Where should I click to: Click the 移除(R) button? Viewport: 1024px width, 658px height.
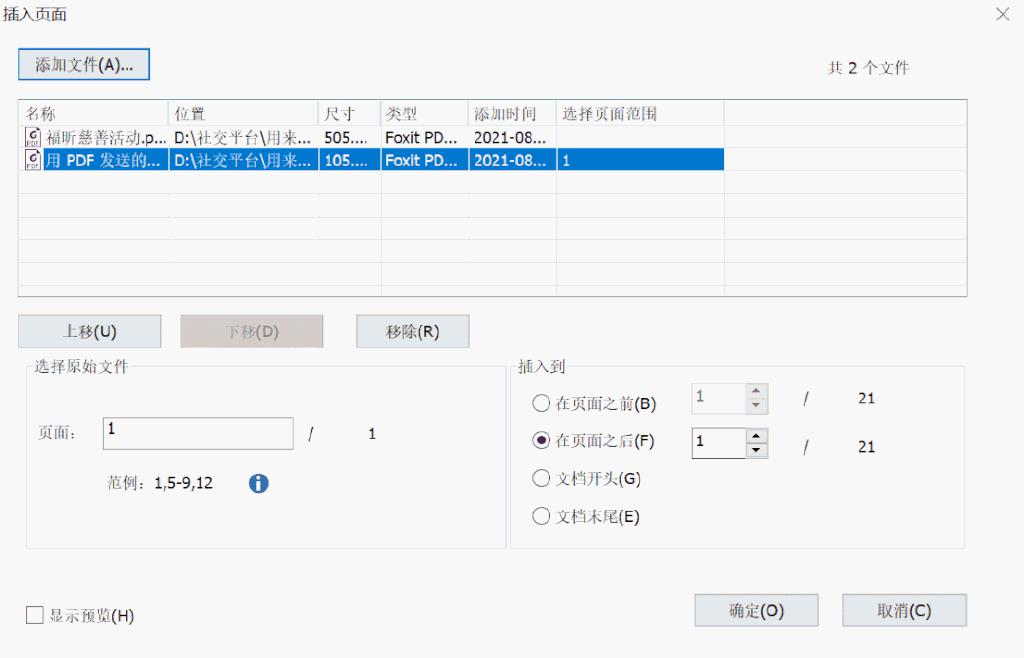(412, 331)
